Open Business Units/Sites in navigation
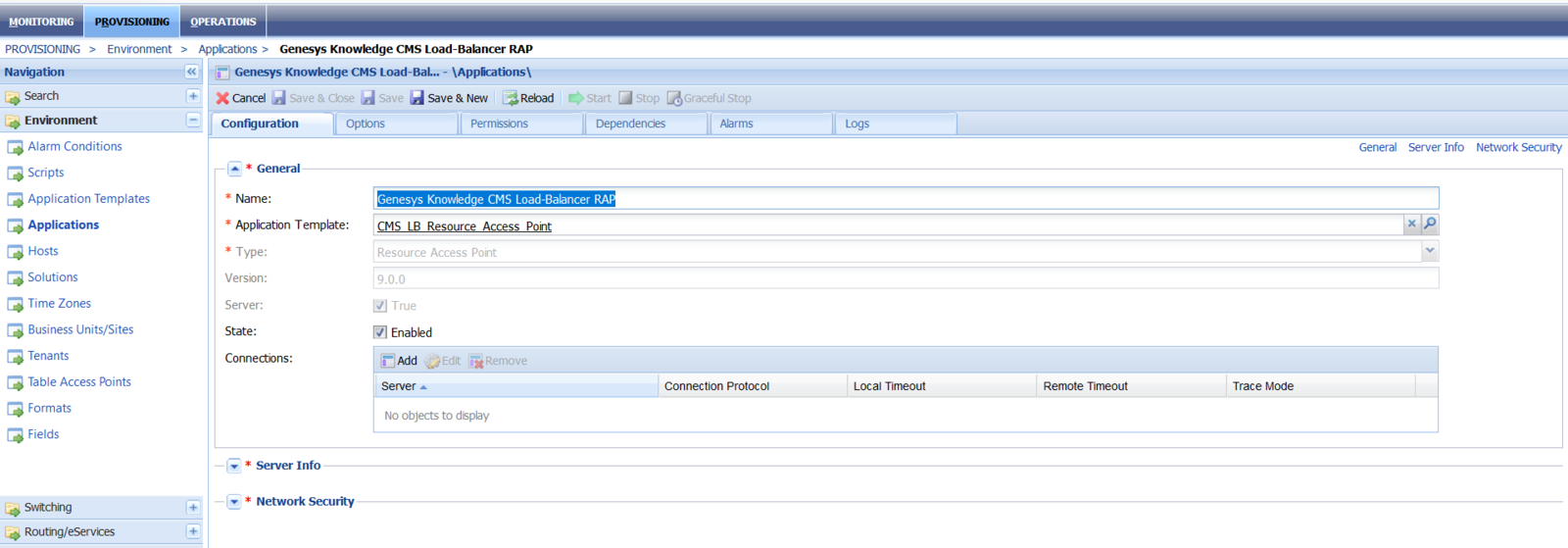Viewport: 1568px width, 548px height. click(80, 329)
